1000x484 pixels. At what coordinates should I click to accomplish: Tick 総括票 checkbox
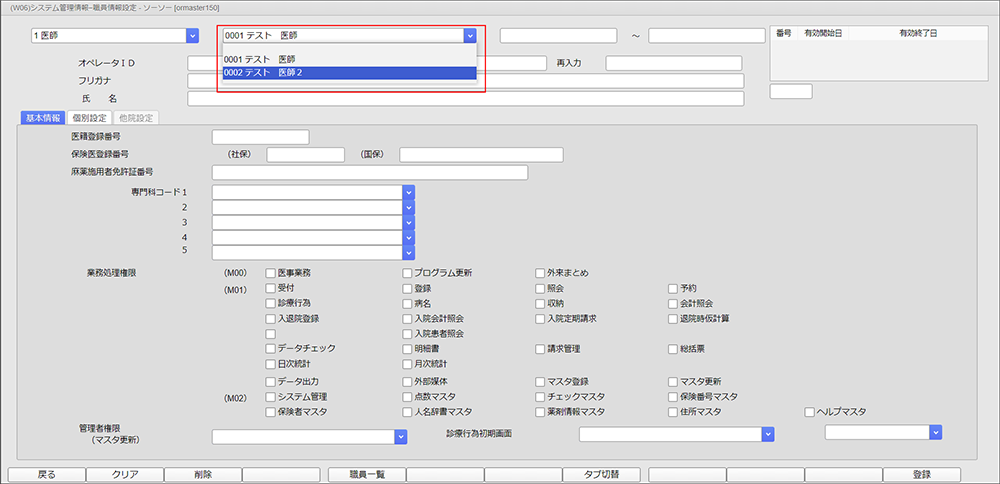tap(673, 349)
